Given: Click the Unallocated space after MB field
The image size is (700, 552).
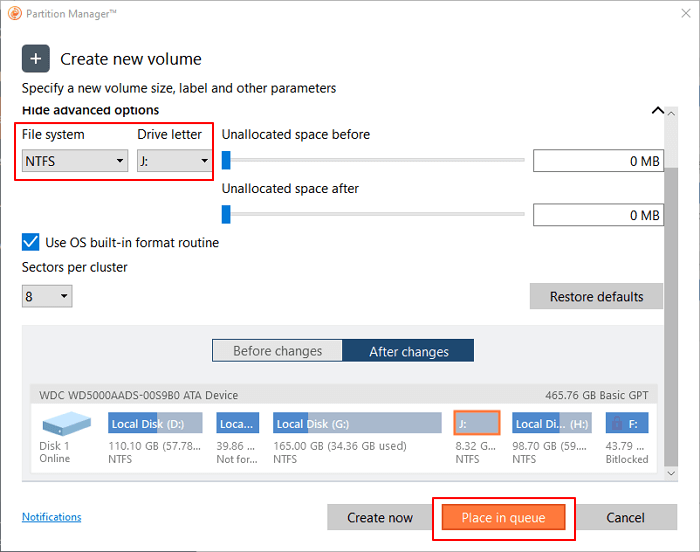Looking at the screenshot, I should tap(598, 215).
